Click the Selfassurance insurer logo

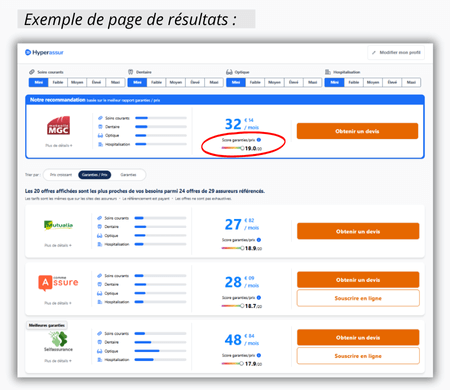pos(58,341)
